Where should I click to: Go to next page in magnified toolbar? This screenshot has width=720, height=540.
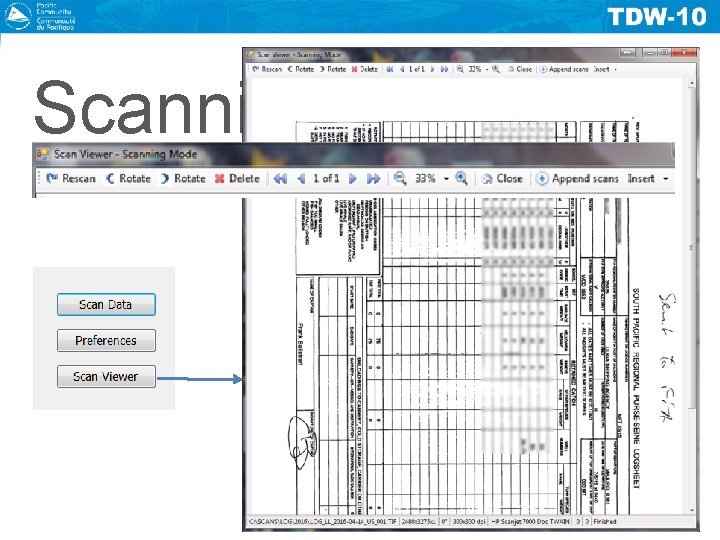[x=353, y=179]
